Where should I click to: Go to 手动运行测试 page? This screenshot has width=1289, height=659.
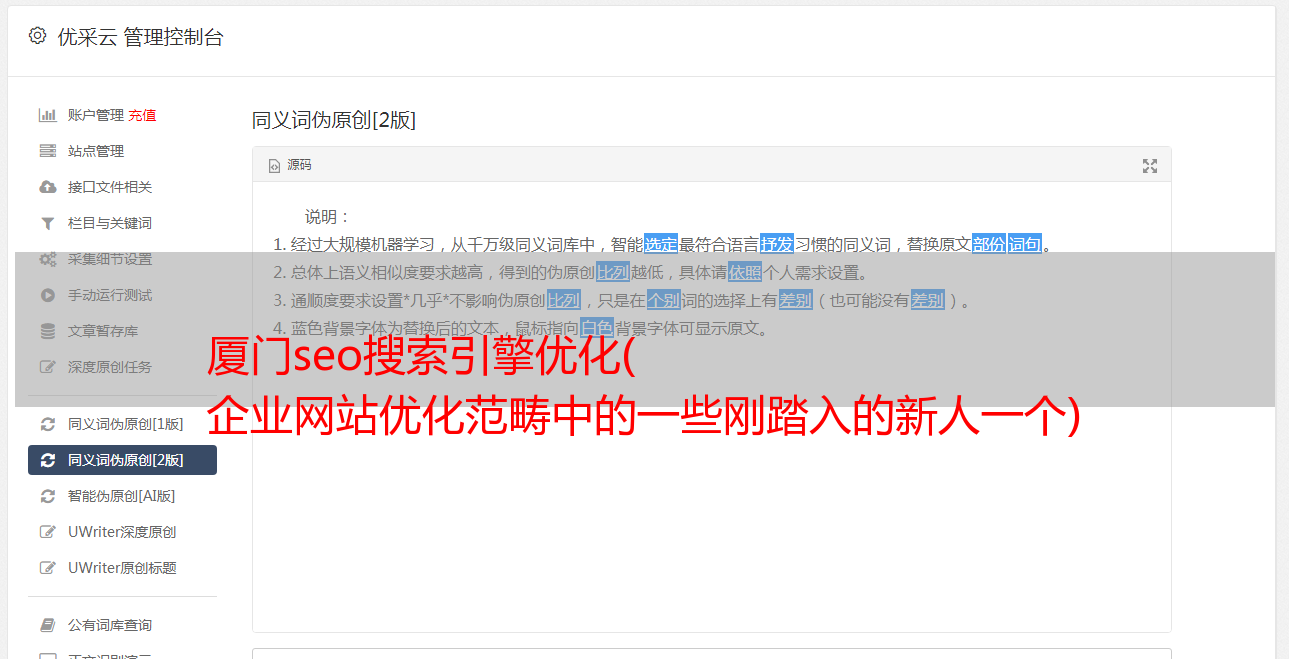(x=122, y=295)
